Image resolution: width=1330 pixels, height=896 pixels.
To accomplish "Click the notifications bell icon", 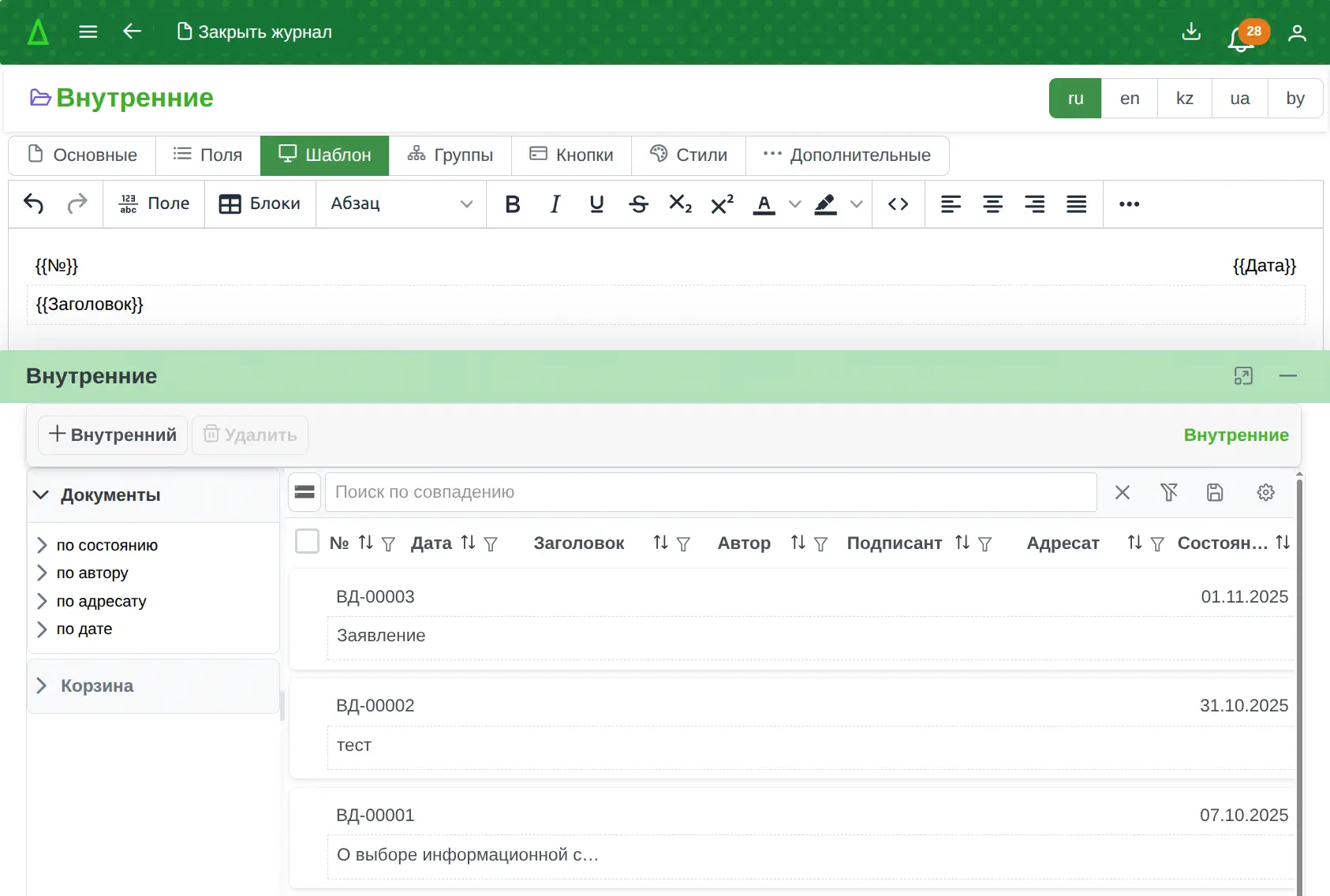I will [x=1241, y=37].
